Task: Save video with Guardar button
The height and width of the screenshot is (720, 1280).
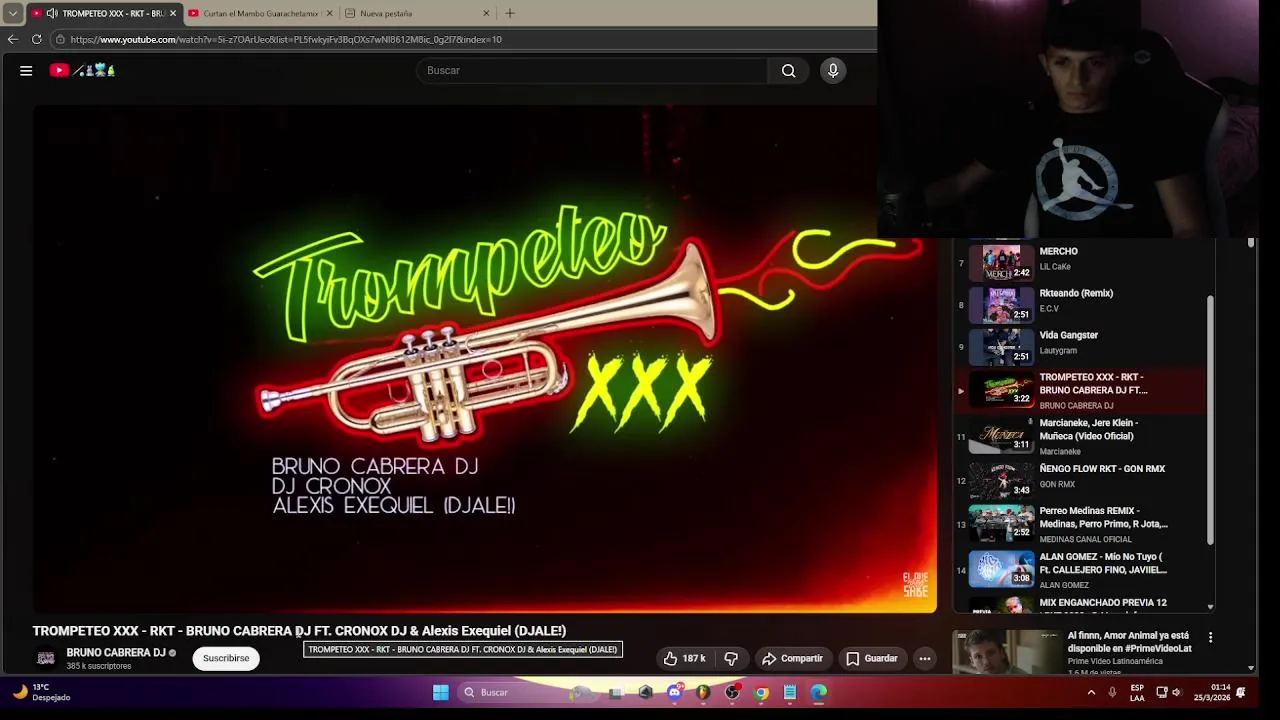Action: 872,658
